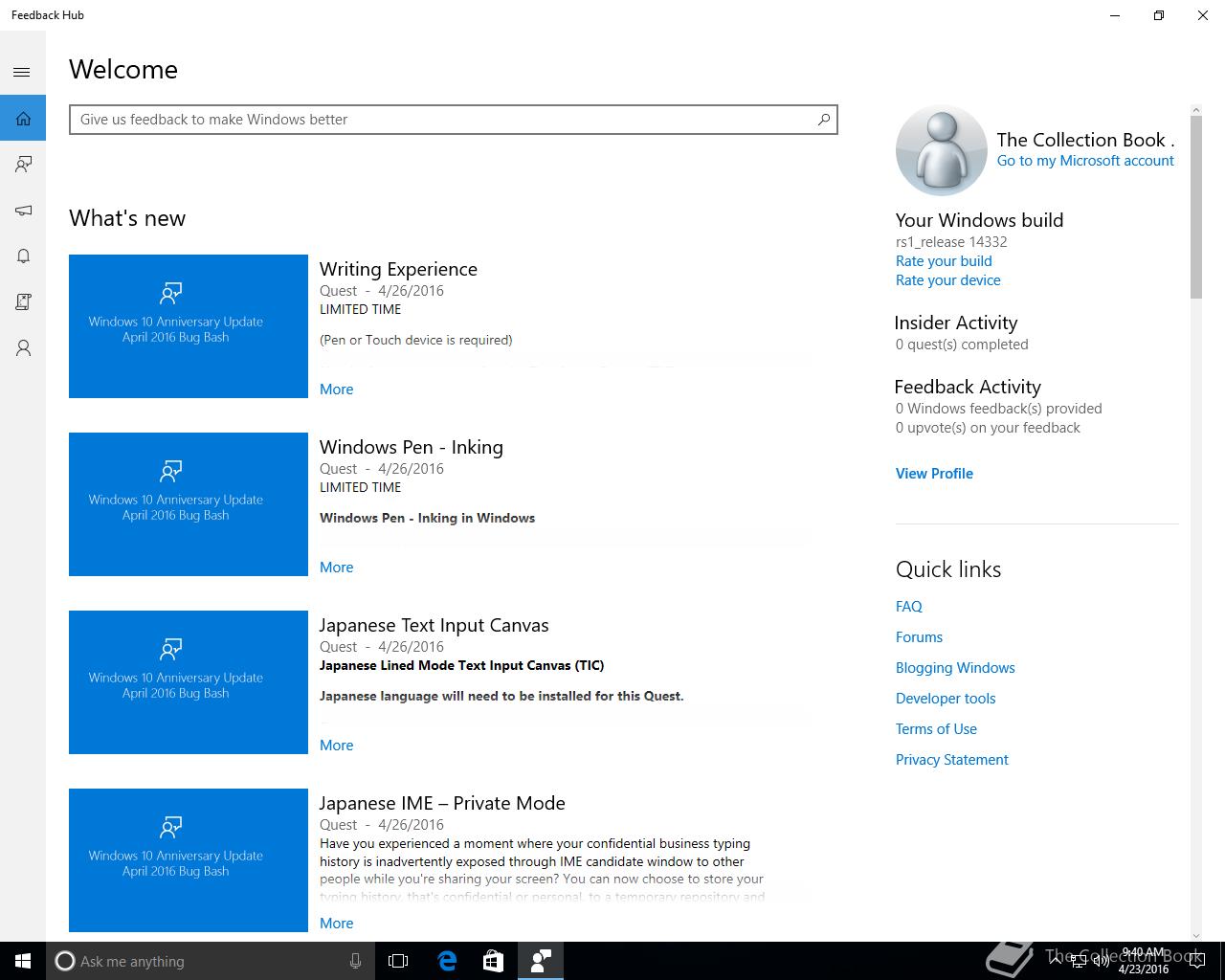Open the notifications bell icon
This screenshot has width=1225, height=980.
23,256
